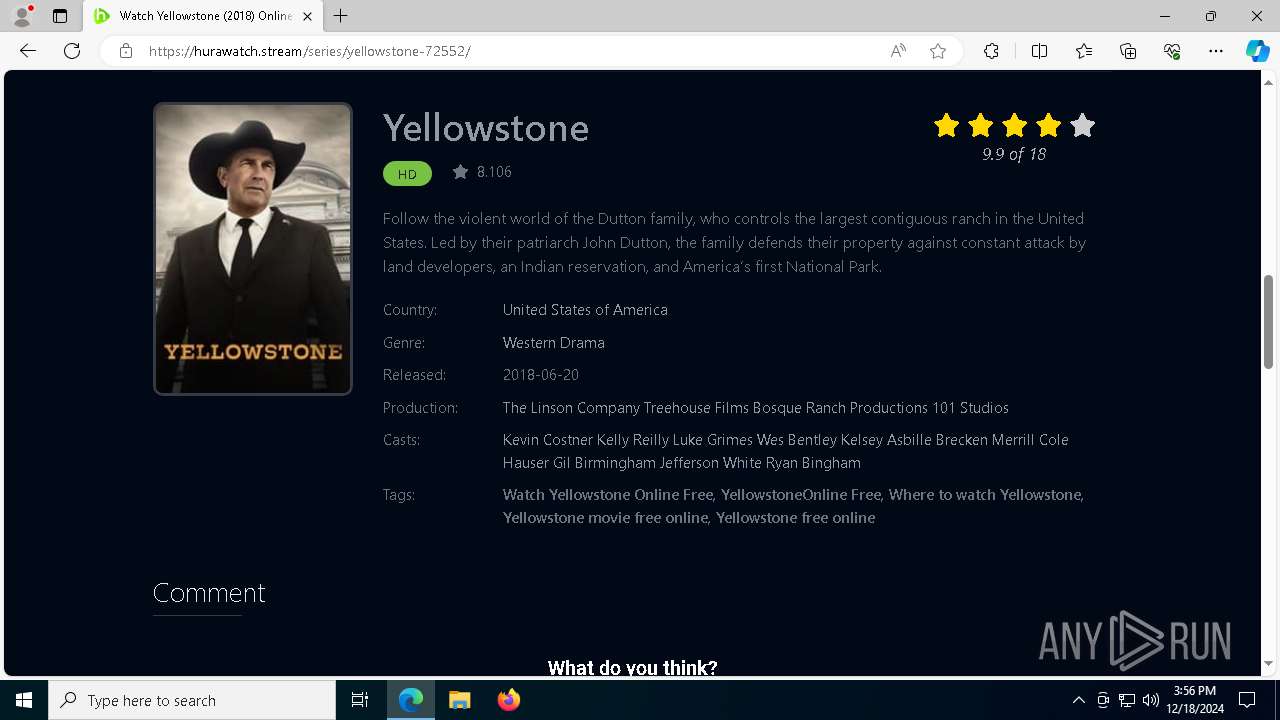
Task: Click Where to watch Yellowstone tag
Action: [985, 495]
